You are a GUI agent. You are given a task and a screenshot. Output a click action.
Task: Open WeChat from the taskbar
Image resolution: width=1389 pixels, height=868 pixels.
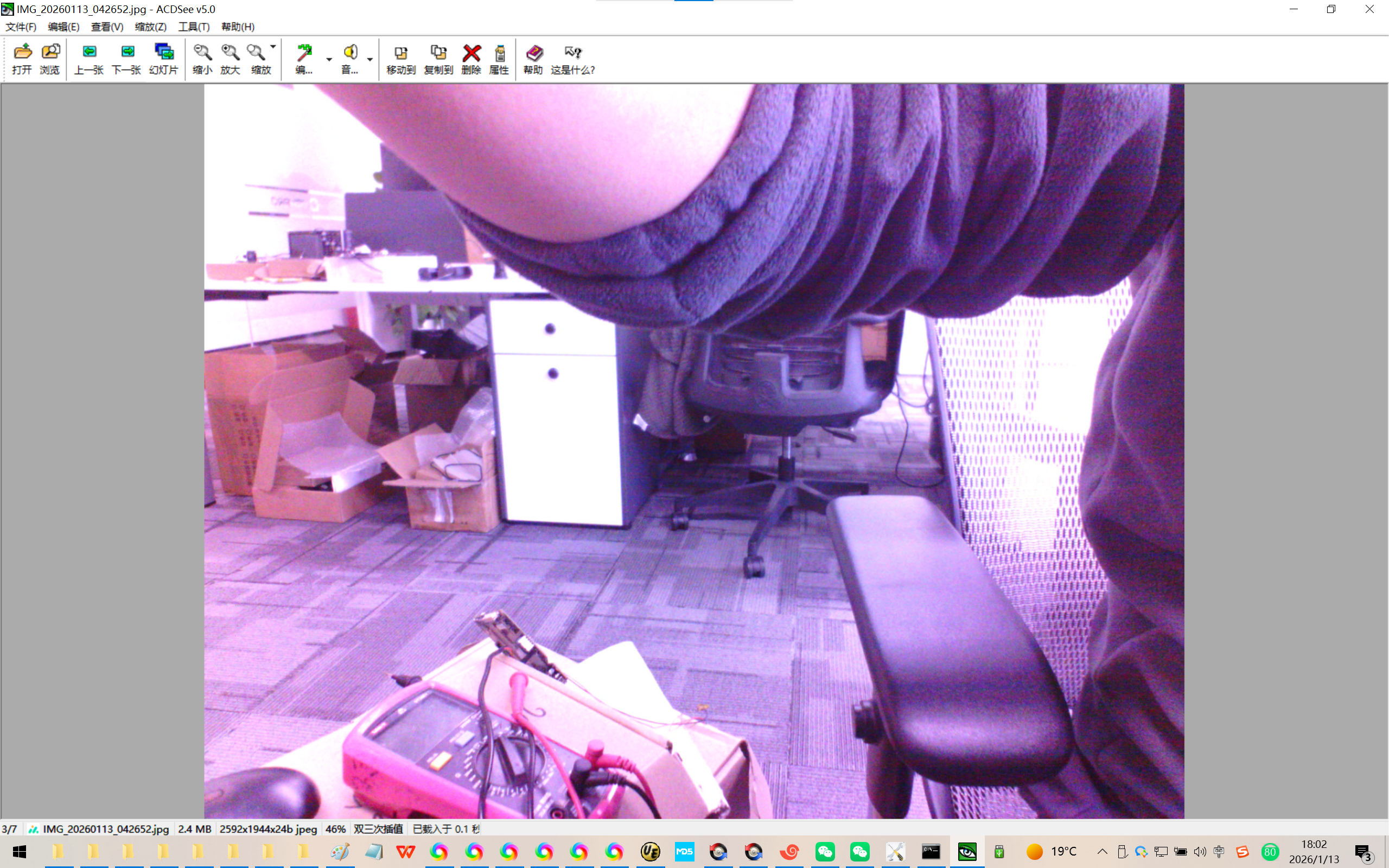coord(825,852)
